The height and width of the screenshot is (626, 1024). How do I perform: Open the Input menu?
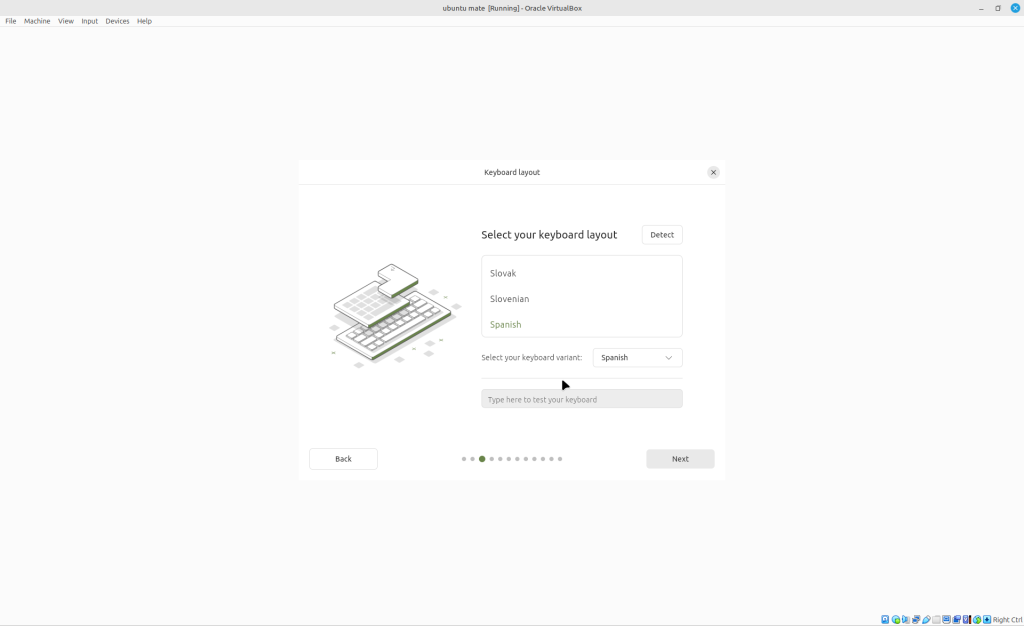click(x=89, y=21)
